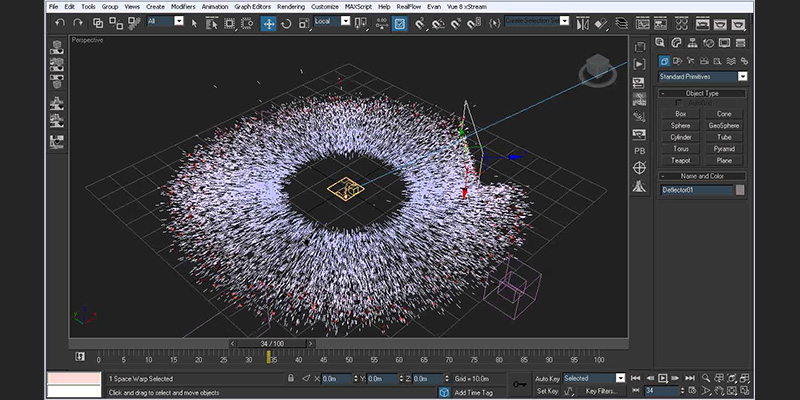This screenshot has height=400, width=800.
Task: Click the Mirror tool icon
Action: point(582,23)
